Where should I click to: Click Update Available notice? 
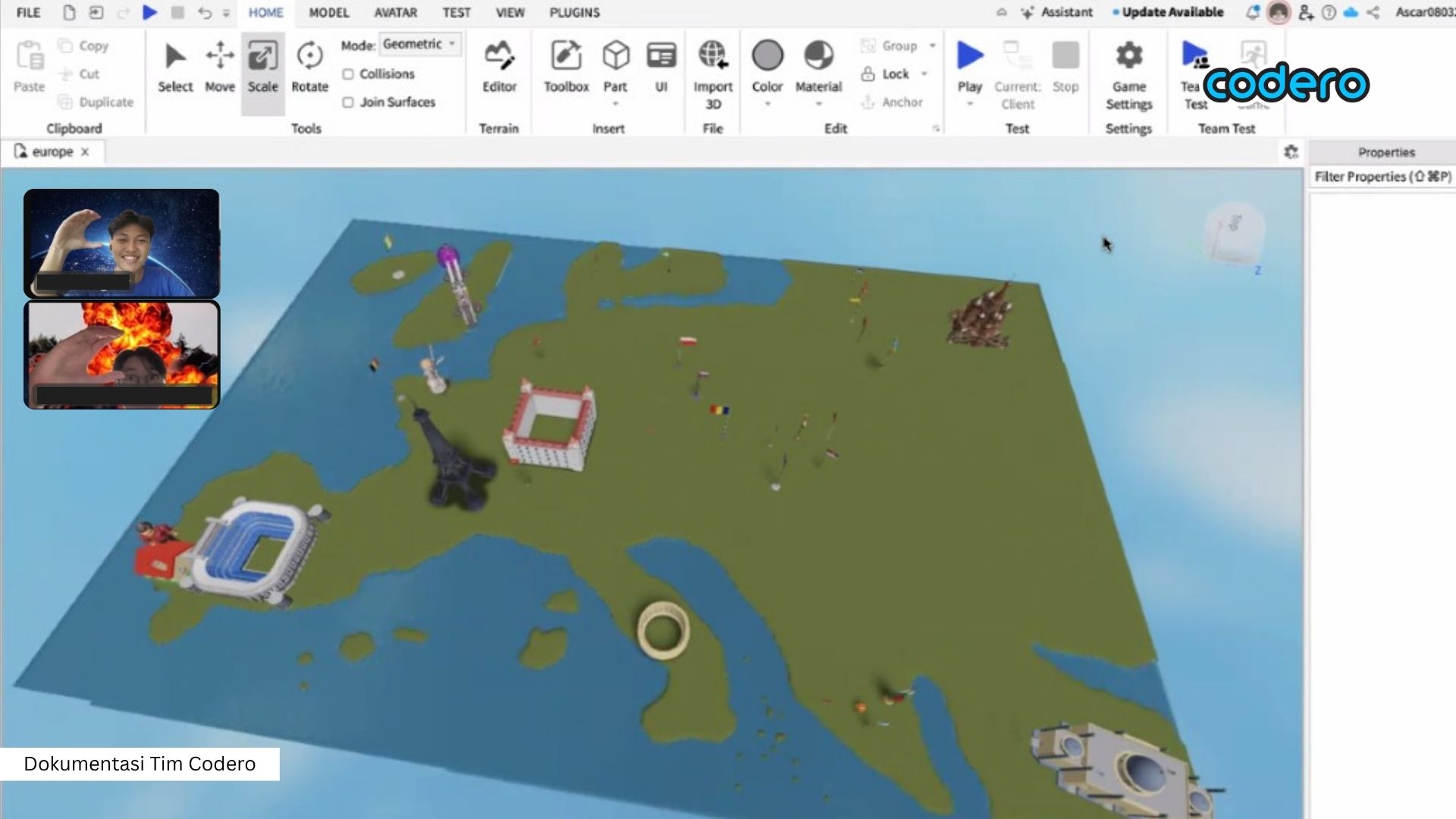click(1168, 12)
